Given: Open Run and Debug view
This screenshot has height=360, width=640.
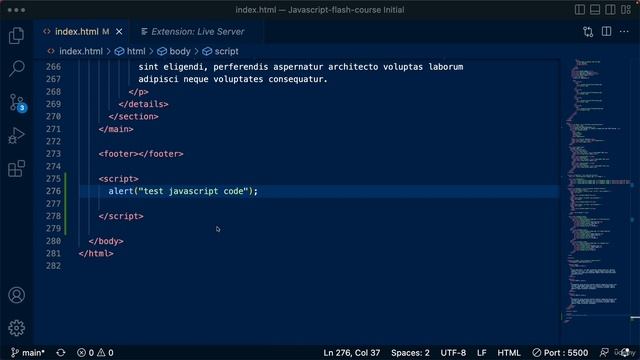Looking at the screenshot, I should (16, 135).
